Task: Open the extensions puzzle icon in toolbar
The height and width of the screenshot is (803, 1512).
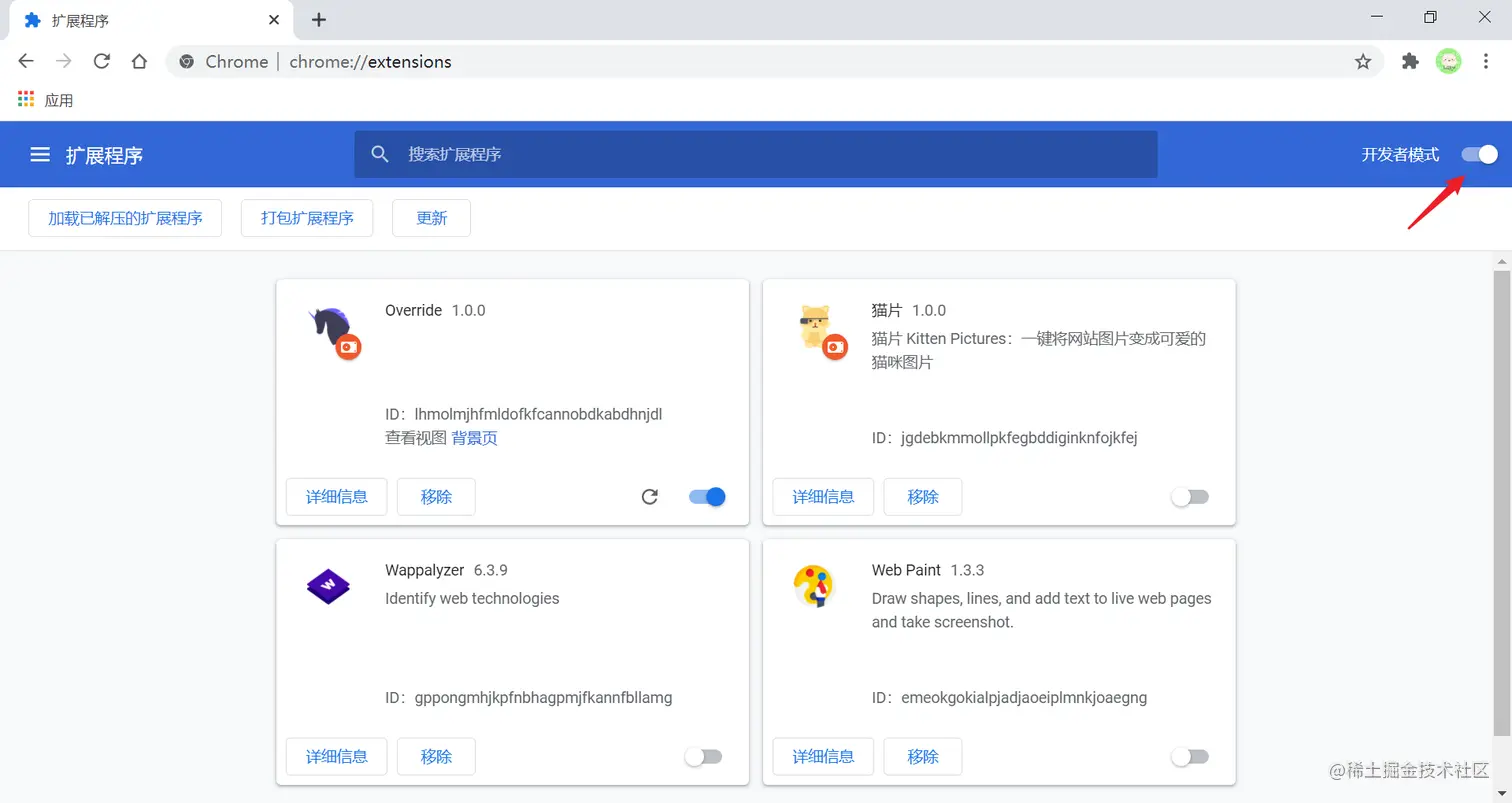Action: pyautogui.click(x=1410, y=62)
